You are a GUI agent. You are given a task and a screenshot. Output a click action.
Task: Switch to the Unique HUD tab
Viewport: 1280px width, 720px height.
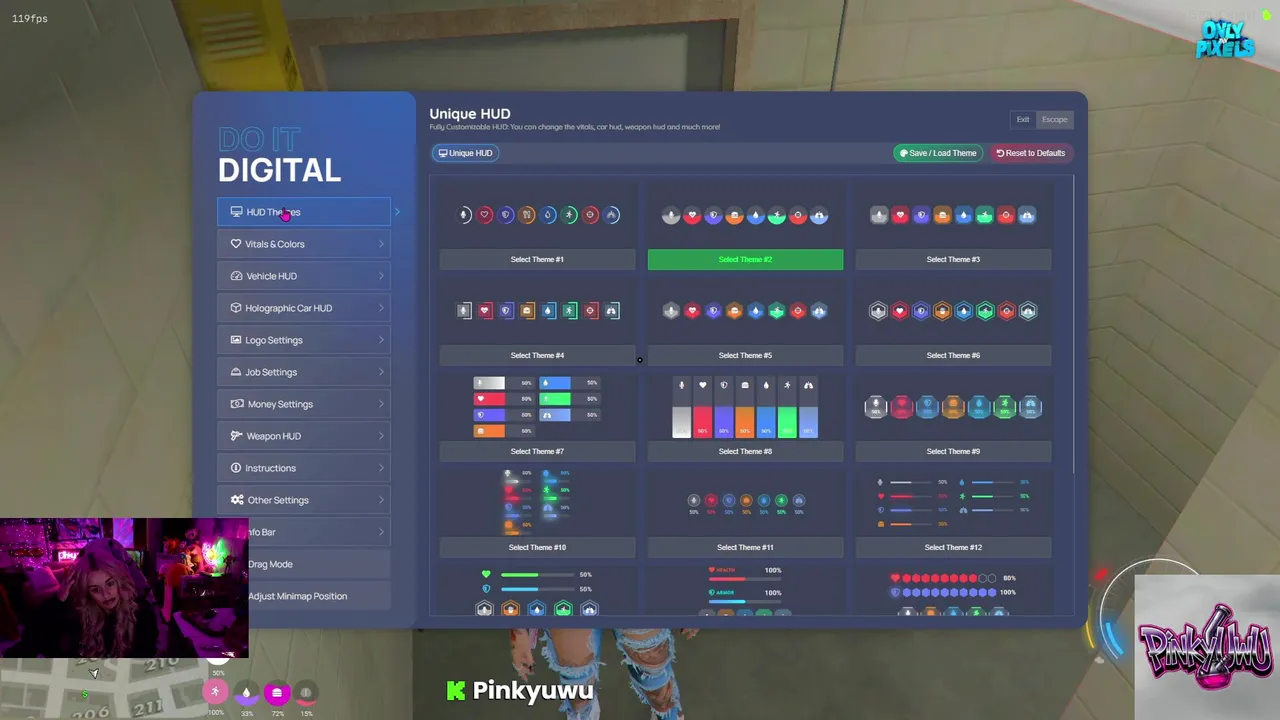pos(465,153)
